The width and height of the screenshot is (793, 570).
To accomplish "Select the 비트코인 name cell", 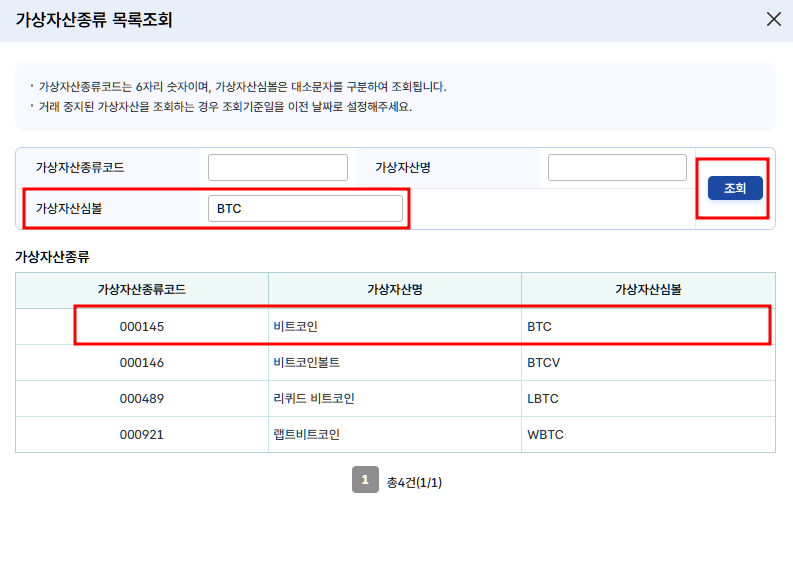I will (x=395, y=327).
